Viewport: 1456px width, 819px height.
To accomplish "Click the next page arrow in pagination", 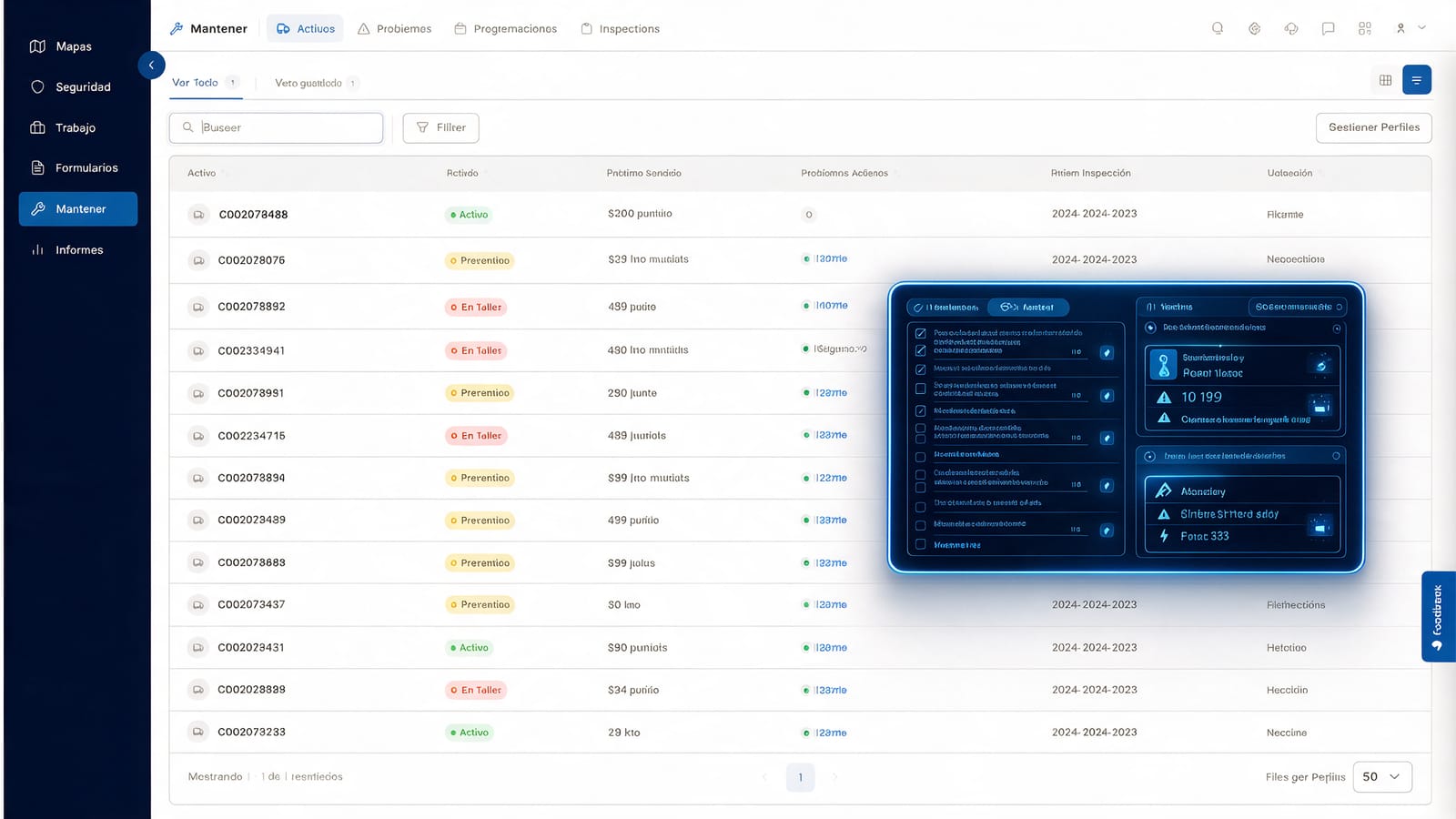I will pos(835,777).
